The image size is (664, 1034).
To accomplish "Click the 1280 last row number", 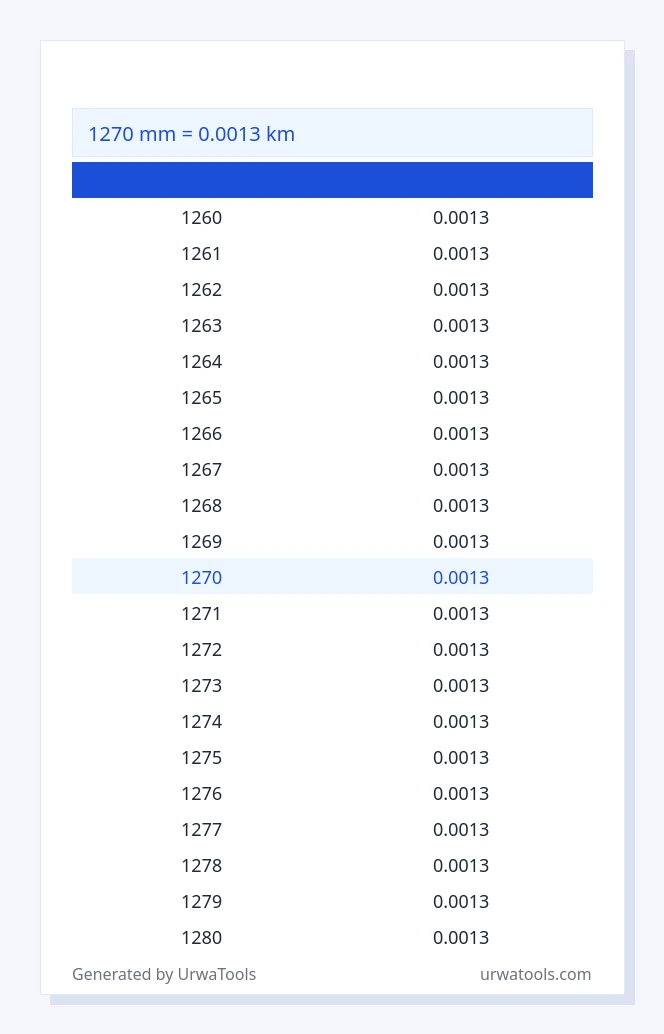I will click(x=202, y=938).
